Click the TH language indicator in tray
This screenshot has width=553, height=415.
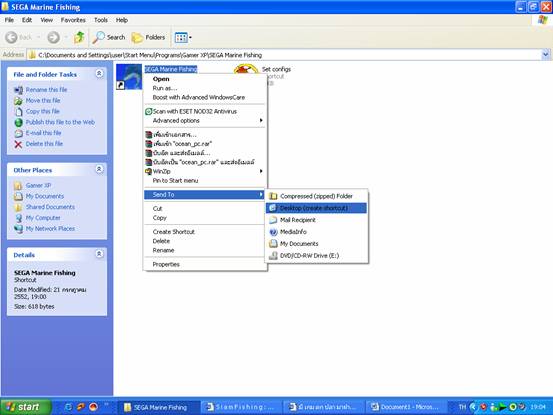click(462, 407)
